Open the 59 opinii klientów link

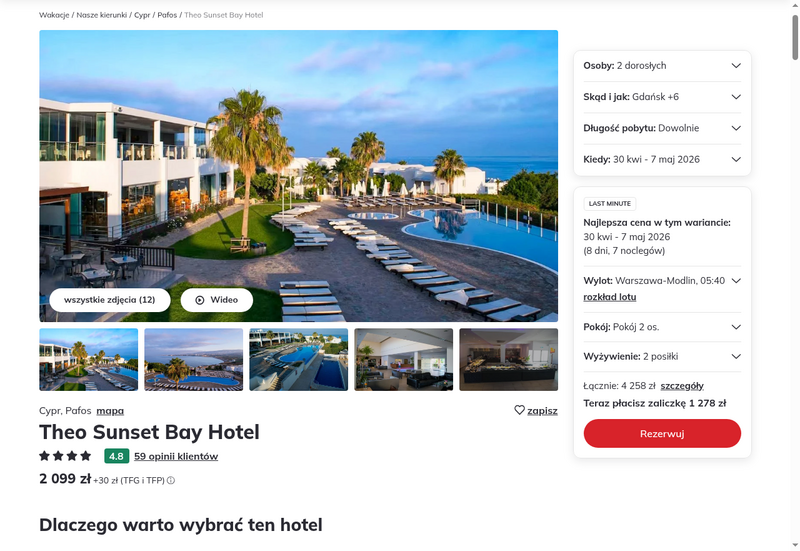pyautogui.click(x=176, y=457)
